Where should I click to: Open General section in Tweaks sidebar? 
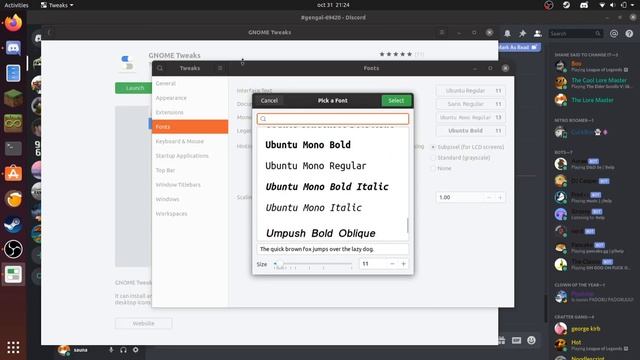[x=190, y=83]
